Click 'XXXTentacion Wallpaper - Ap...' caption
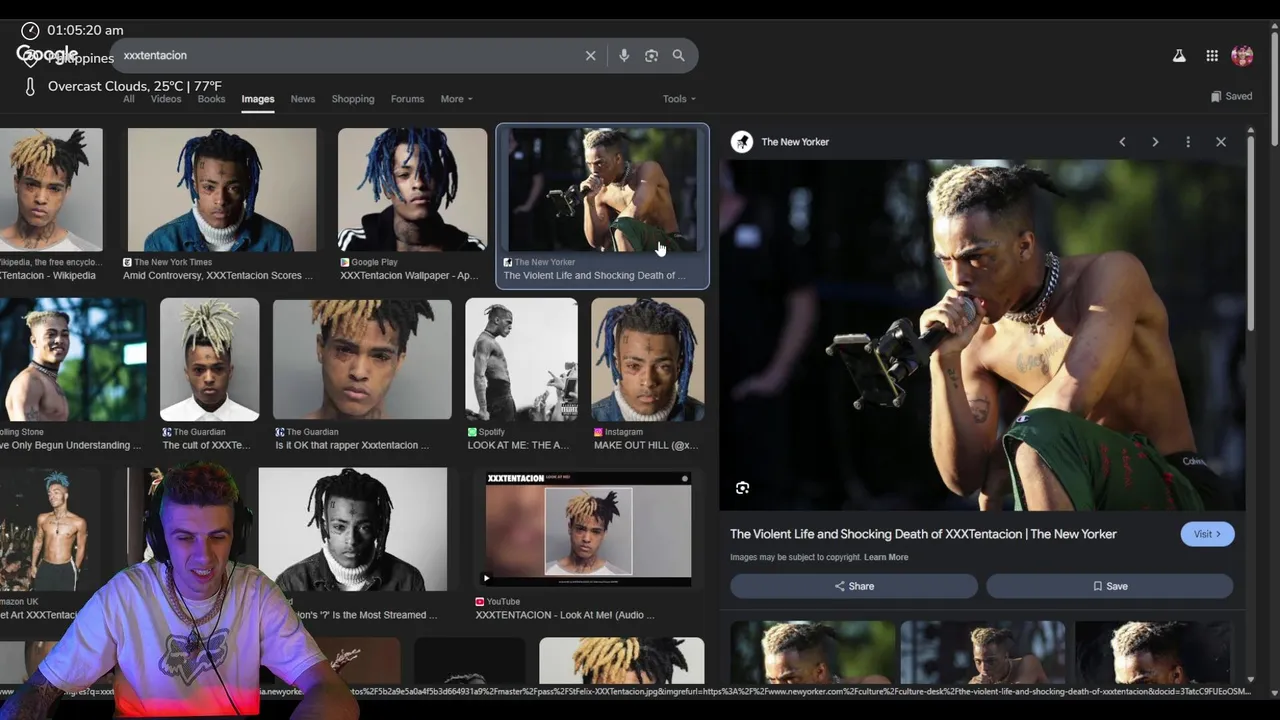Screen dimensions: 1280x720 [409, 276]
